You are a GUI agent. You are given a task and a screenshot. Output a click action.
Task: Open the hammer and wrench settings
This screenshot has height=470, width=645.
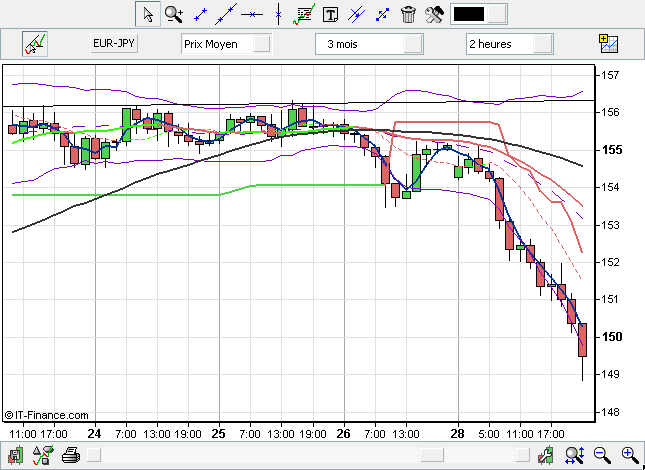click(x=434, y=14)
